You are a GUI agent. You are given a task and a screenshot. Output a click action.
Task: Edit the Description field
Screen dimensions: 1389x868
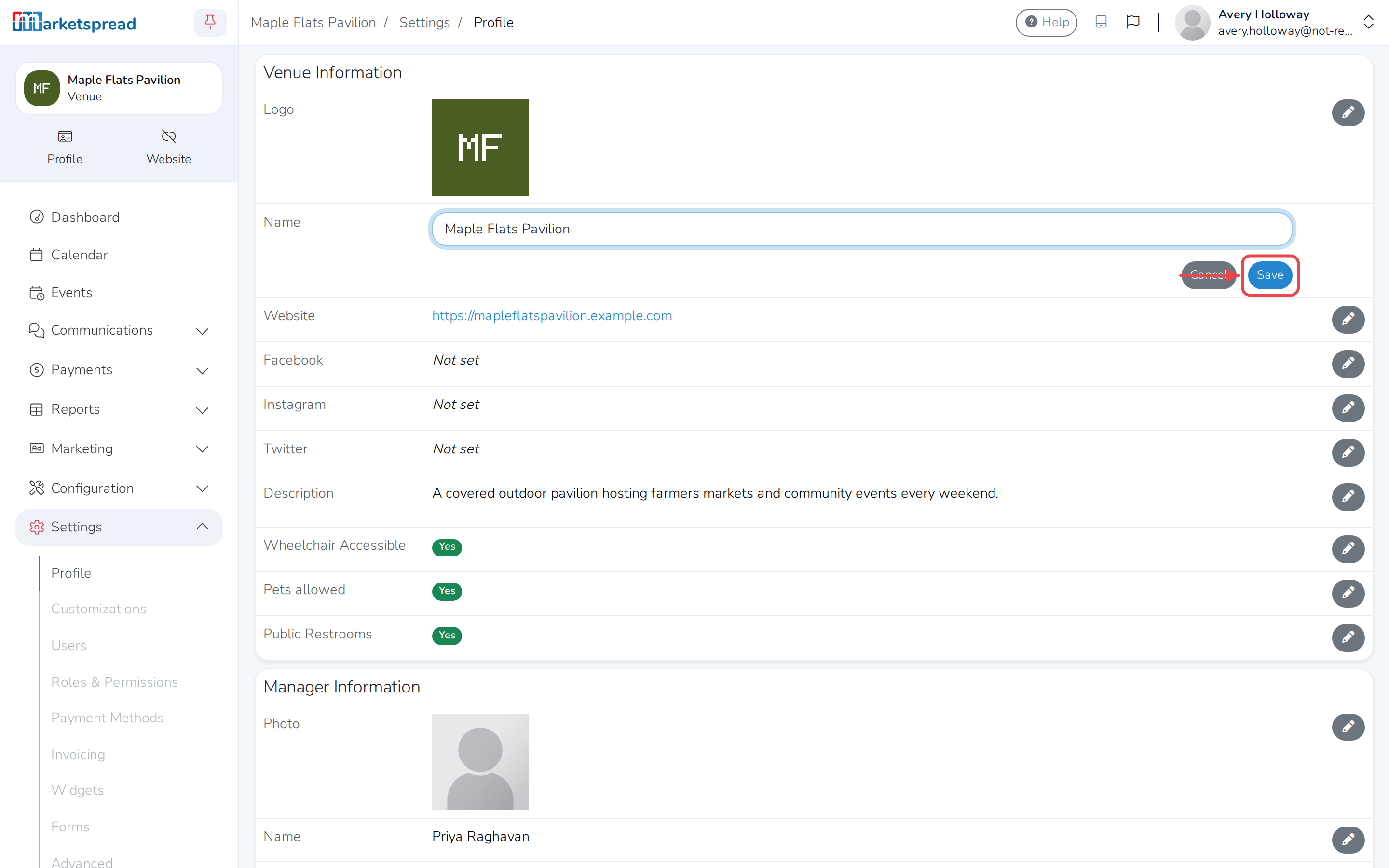(x=1348, y=497)
